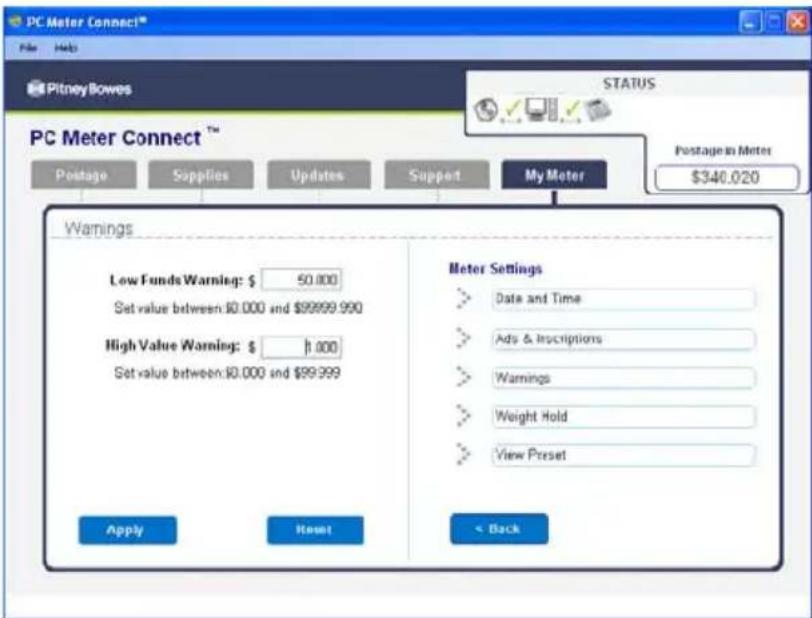Go back with the < Back button
The image size is (812, 618).
pos(499,529)
